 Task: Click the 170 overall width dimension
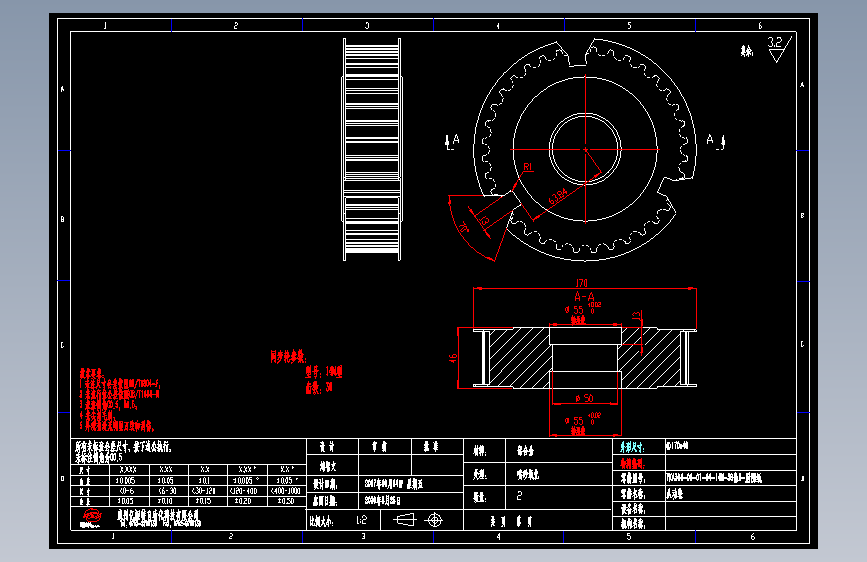pos(582,283)
